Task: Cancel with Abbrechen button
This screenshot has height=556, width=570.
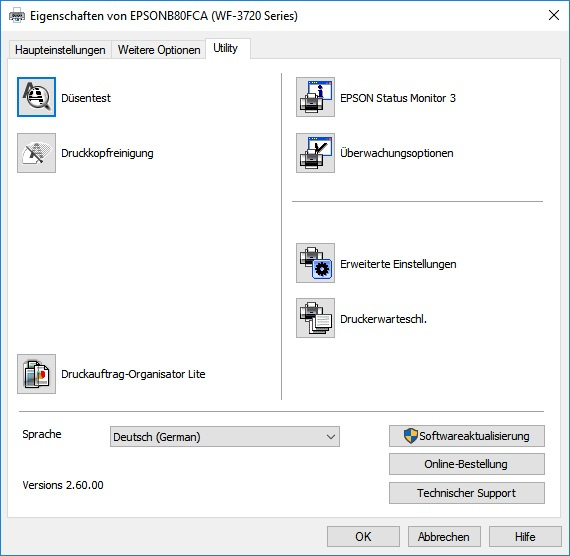Action: pyautogui.click(x=444, y=537)
